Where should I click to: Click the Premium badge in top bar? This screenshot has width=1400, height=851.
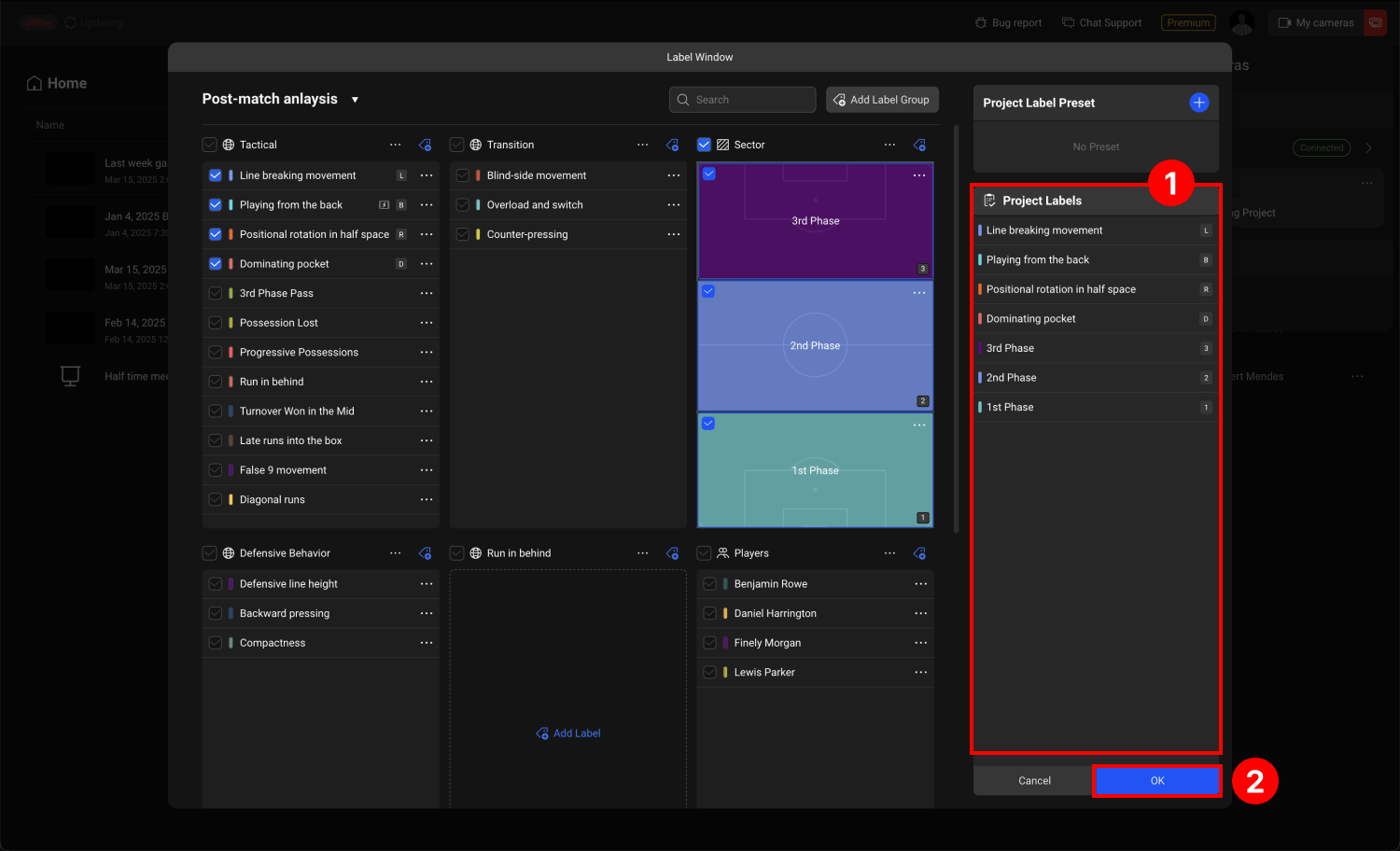coord(1188,22)
